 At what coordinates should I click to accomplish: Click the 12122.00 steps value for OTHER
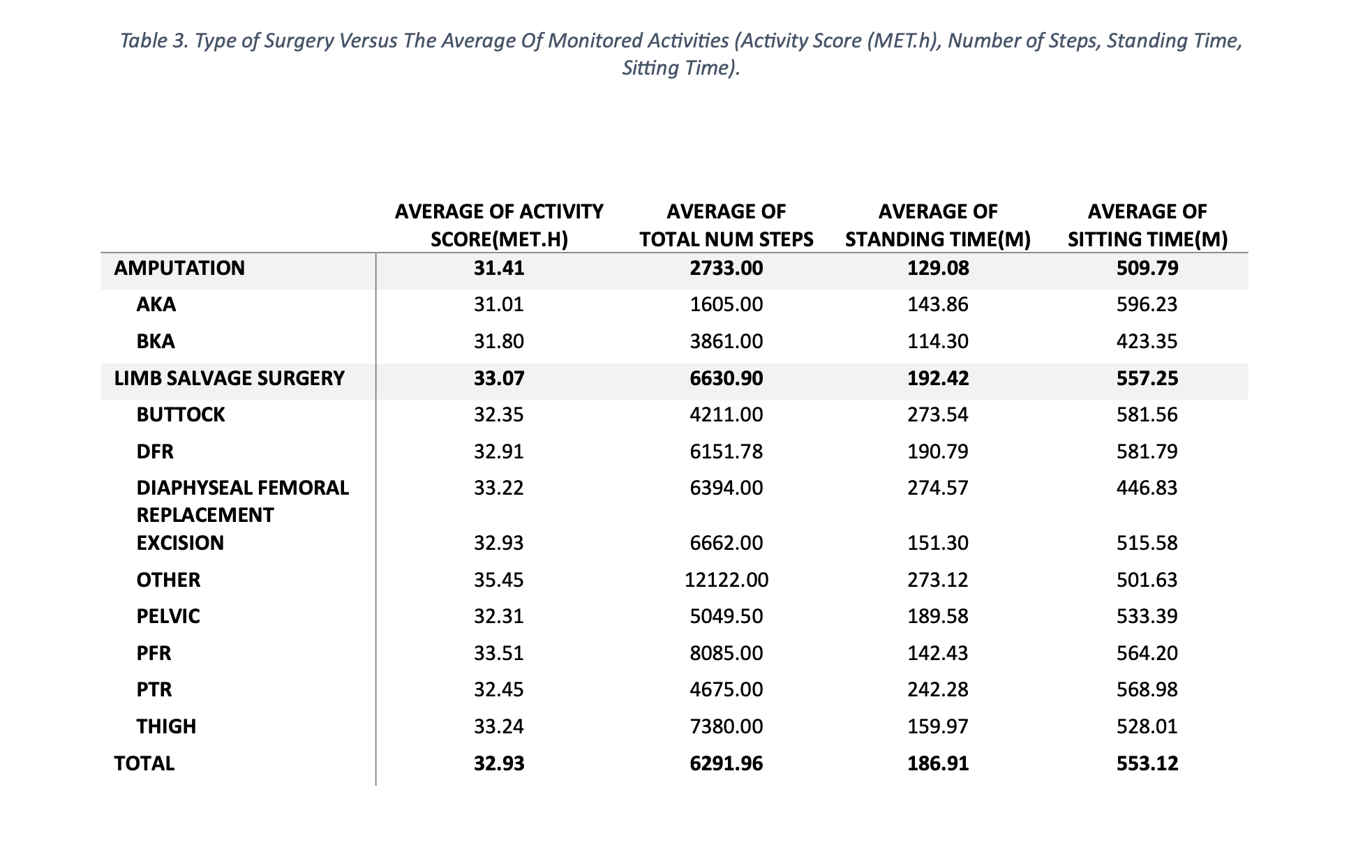[726, 580]
